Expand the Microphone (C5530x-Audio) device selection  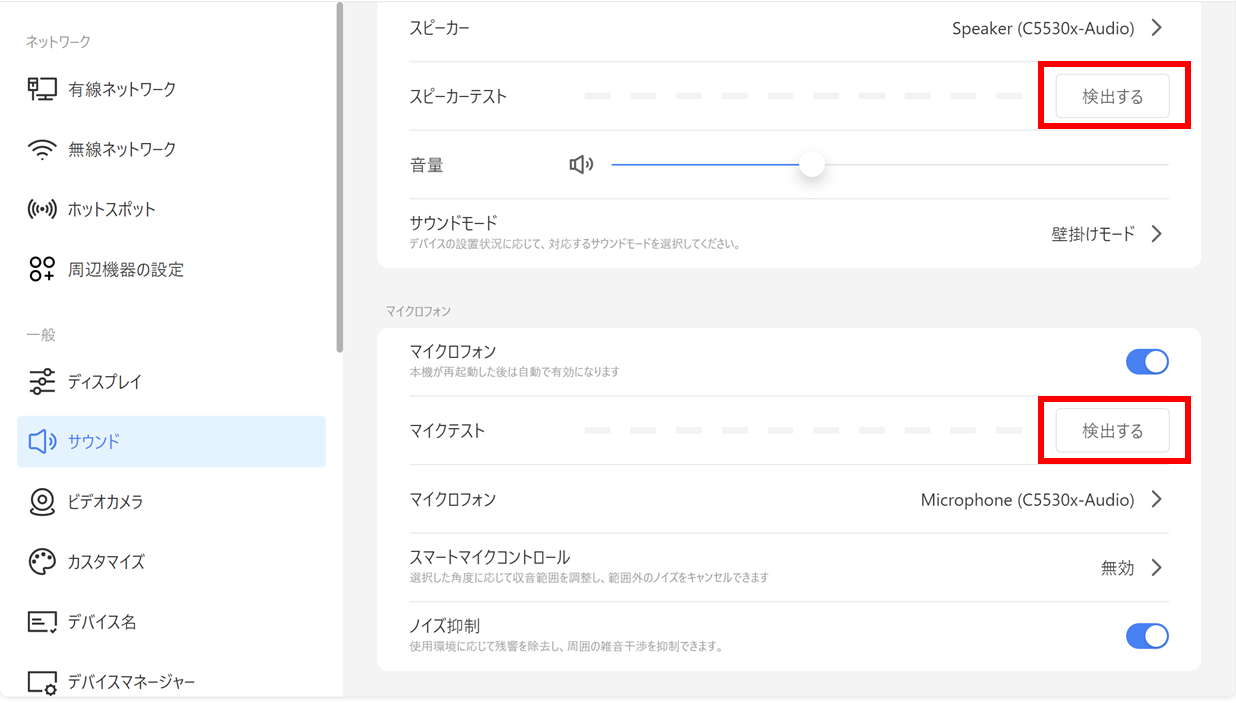click(x=1157, y=499)
